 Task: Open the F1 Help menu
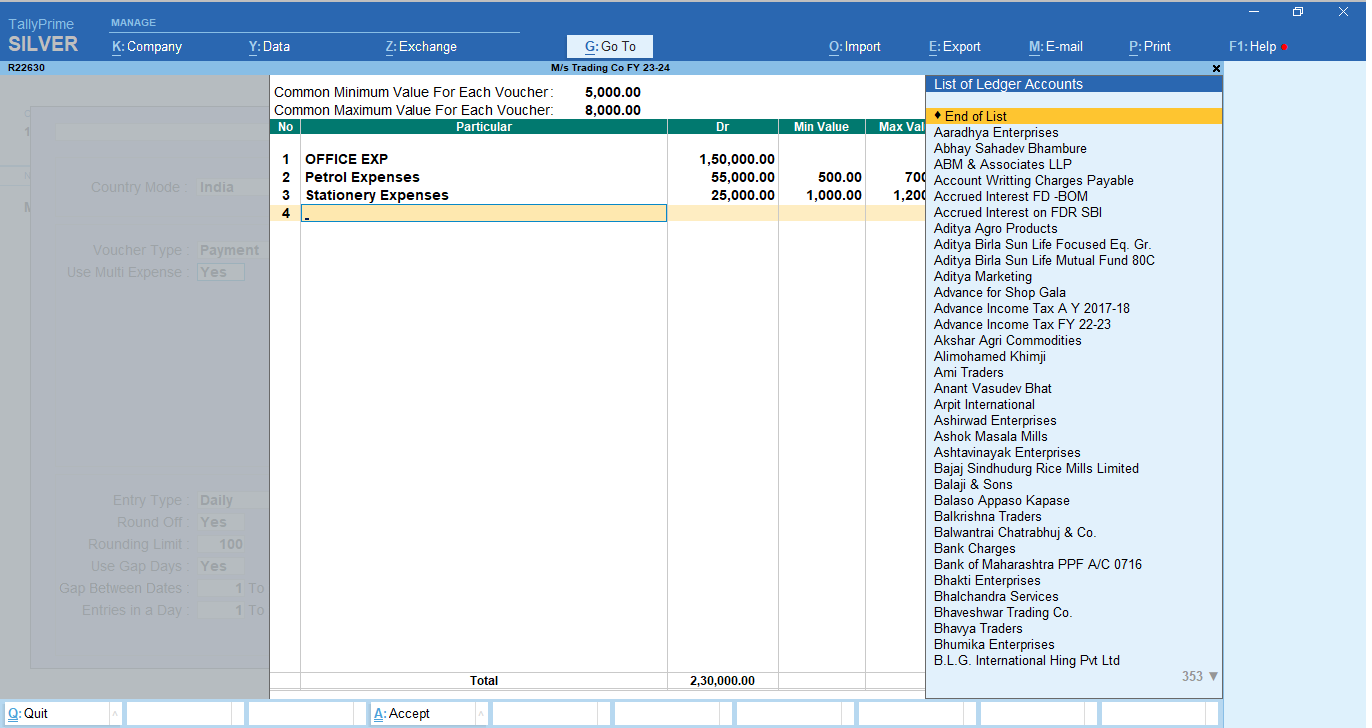[1253, 46]
